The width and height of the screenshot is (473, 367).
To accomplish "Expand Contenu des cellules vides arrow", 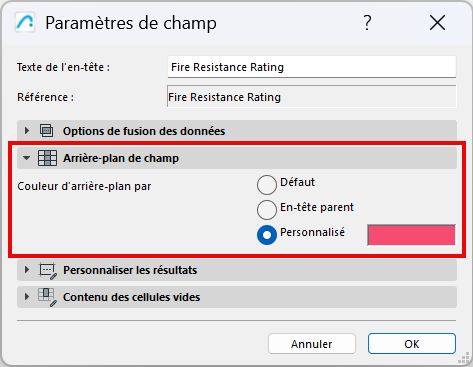I will [27, 296].
